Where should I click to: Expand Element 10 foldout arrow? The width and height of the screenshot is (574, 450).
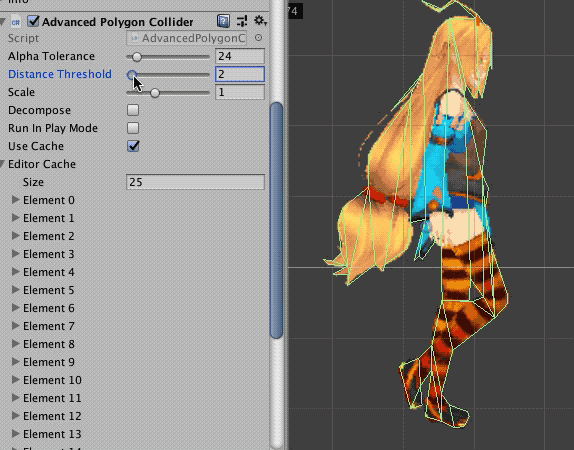tap(15, 379)
